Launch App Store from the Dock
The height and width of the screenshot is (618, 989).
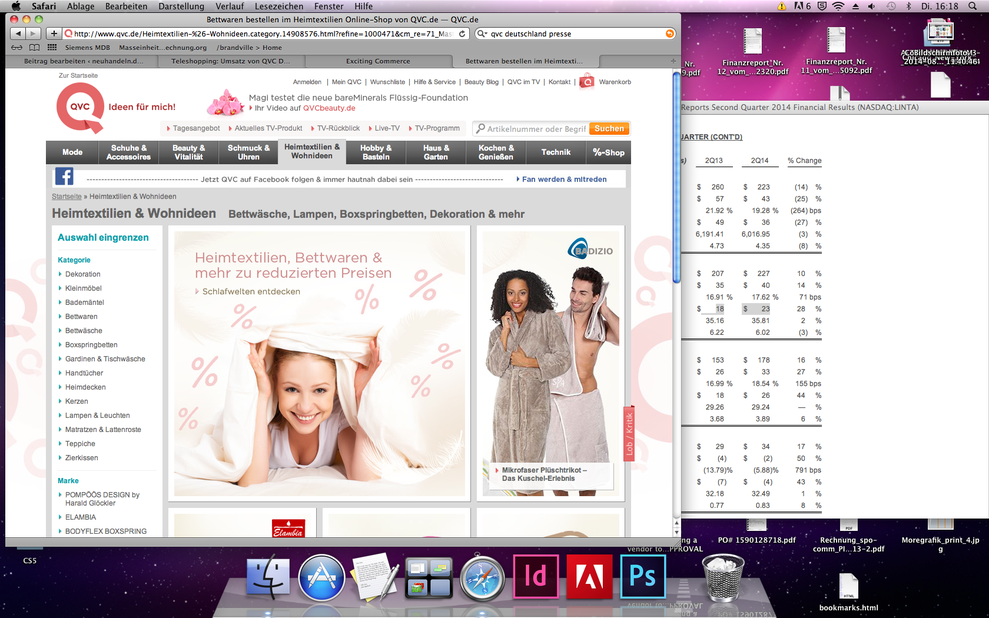[x=322, y=578]
